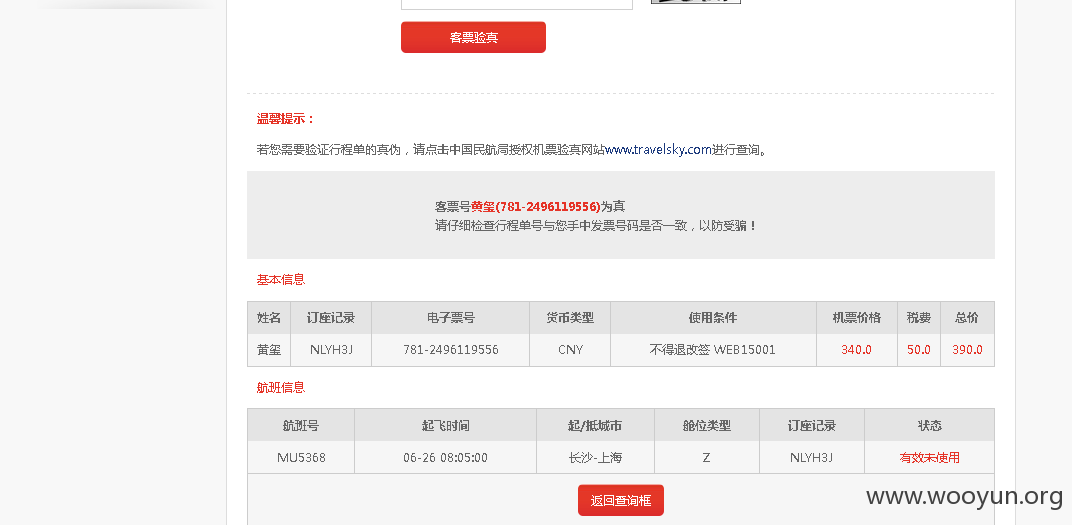Click the 电子票号 column header
This screenshot has height=525, width=1072.
point(451,318)
